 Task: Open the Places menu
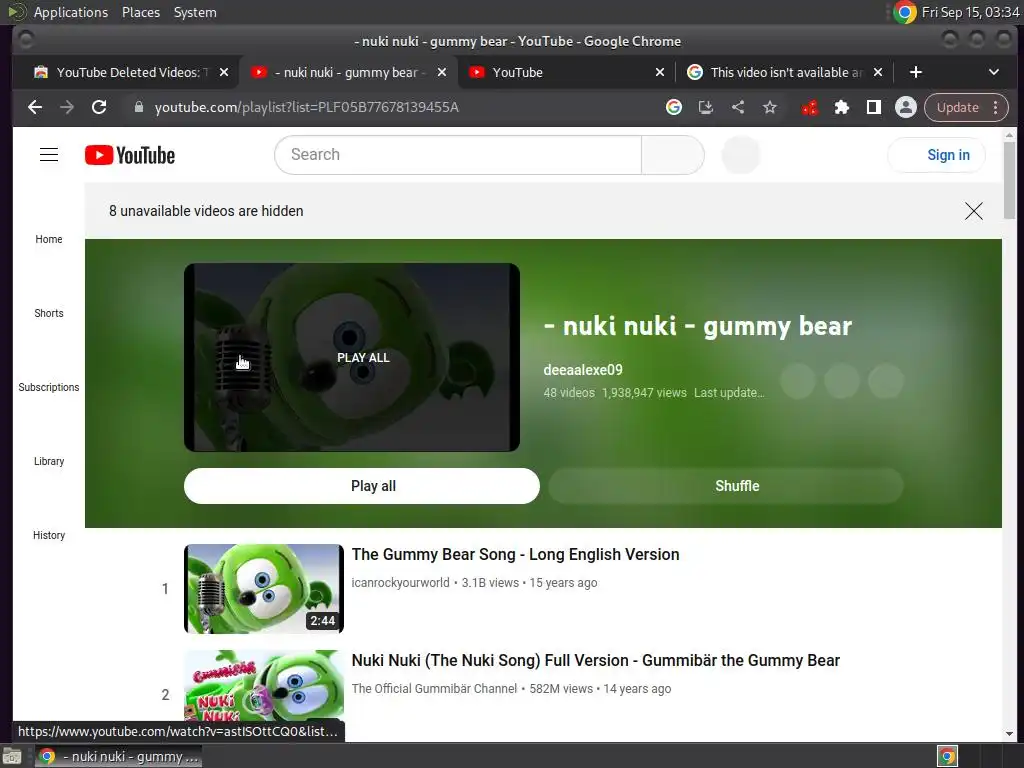pos(140,12)
